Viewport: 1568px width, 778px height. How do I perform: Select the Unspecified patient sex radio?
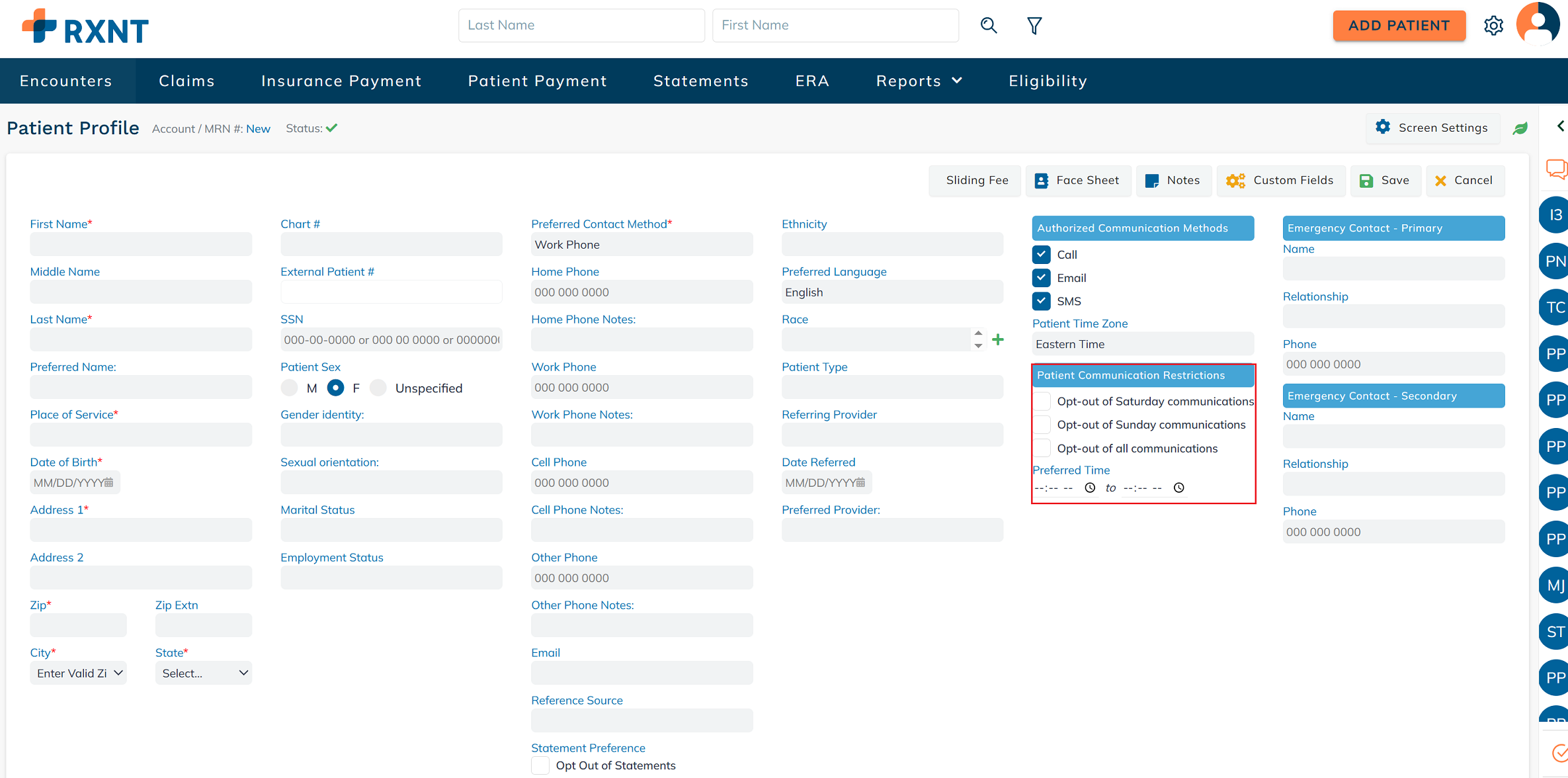tap(378, 388)
